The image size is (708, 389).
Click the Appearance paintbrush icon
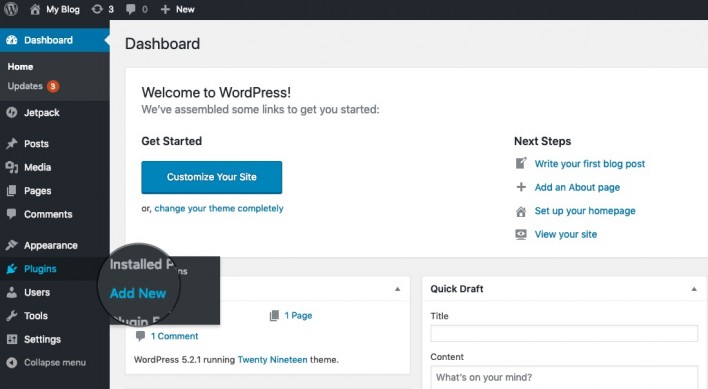[x=12, y=245]
